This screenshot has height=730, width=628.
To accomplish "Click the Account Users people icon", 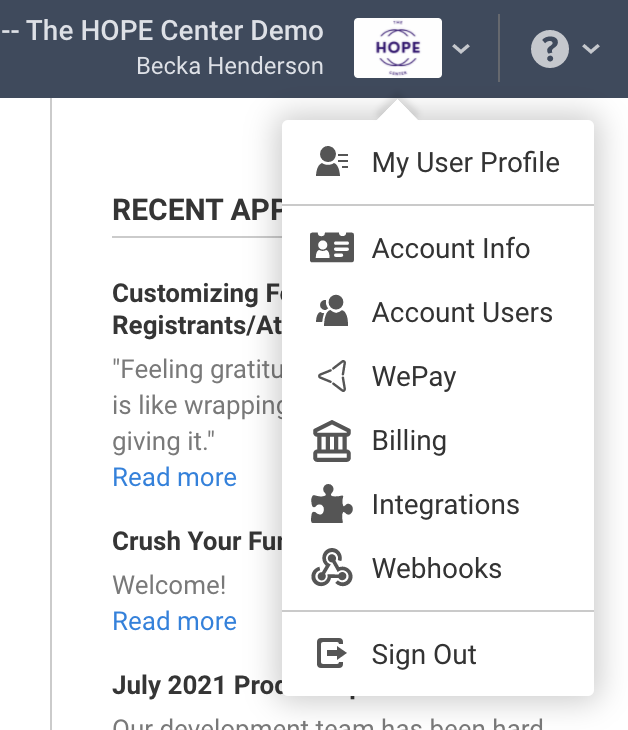I will pos(331,312).
